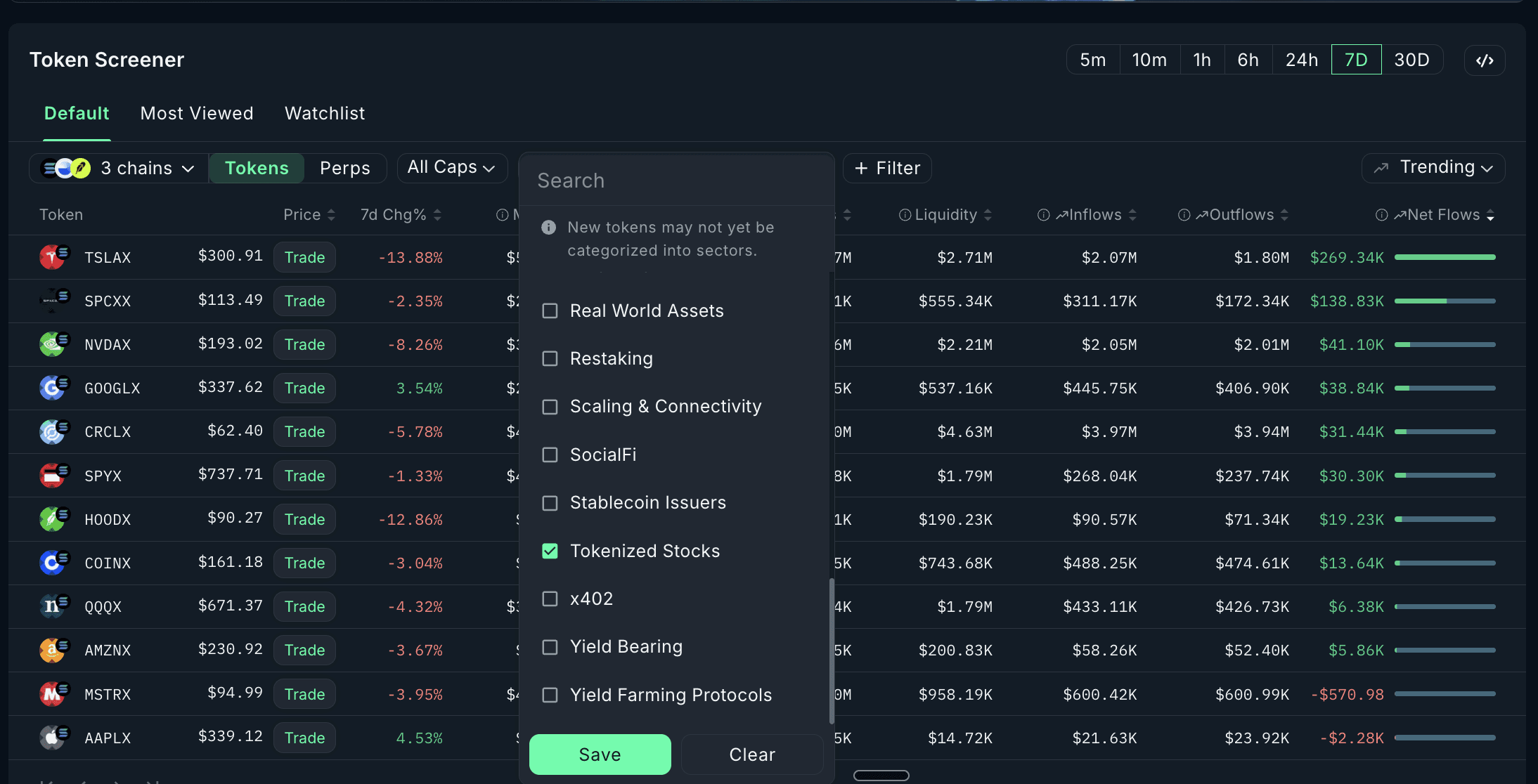The height and width of the screenshot is (784, 1538).
Task: Sort by Liquidity using sort arrows
Action: [988, 215]
